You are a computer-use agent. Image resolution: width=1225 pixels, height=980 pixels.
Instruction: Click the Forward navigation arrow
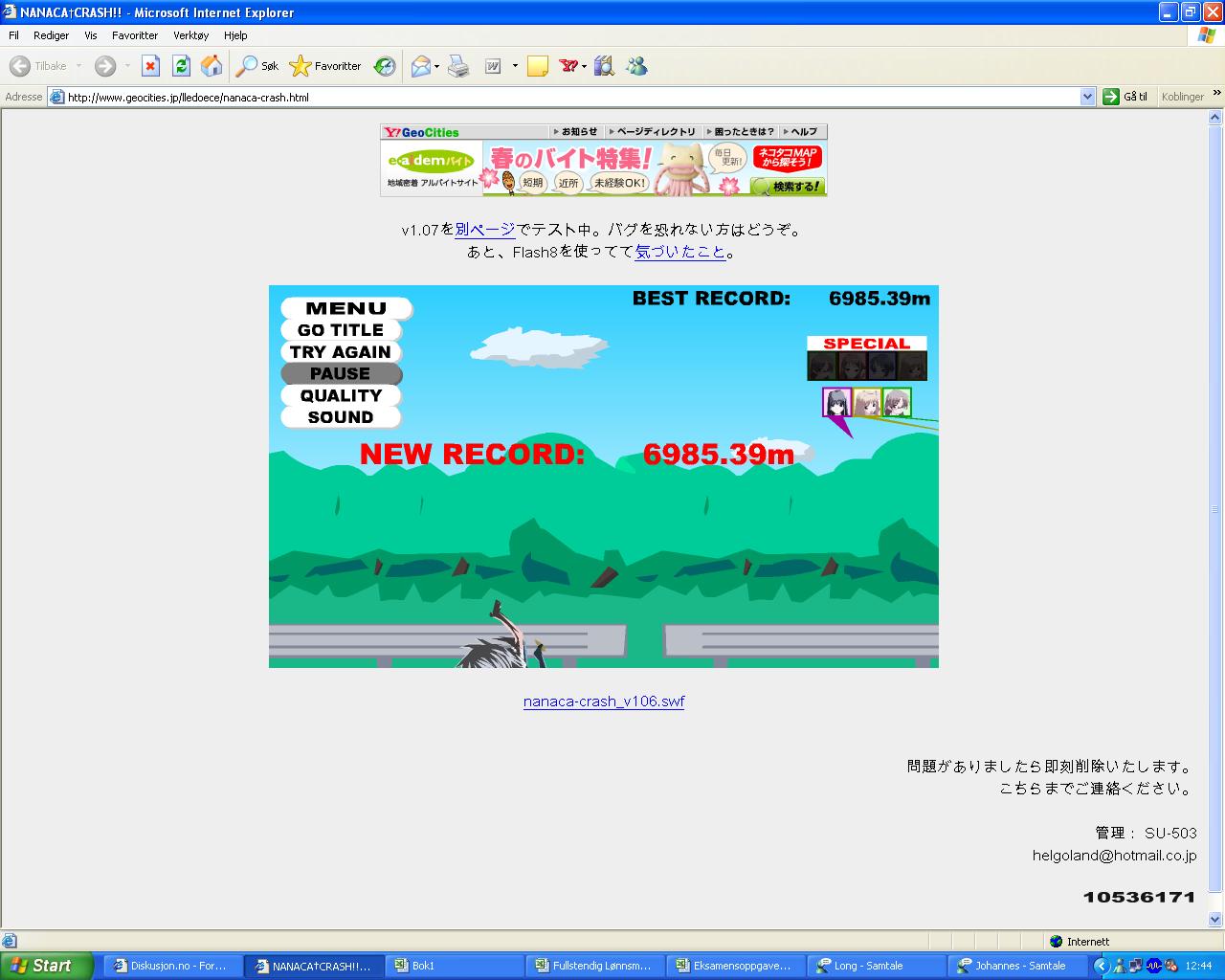click(105, 66)
